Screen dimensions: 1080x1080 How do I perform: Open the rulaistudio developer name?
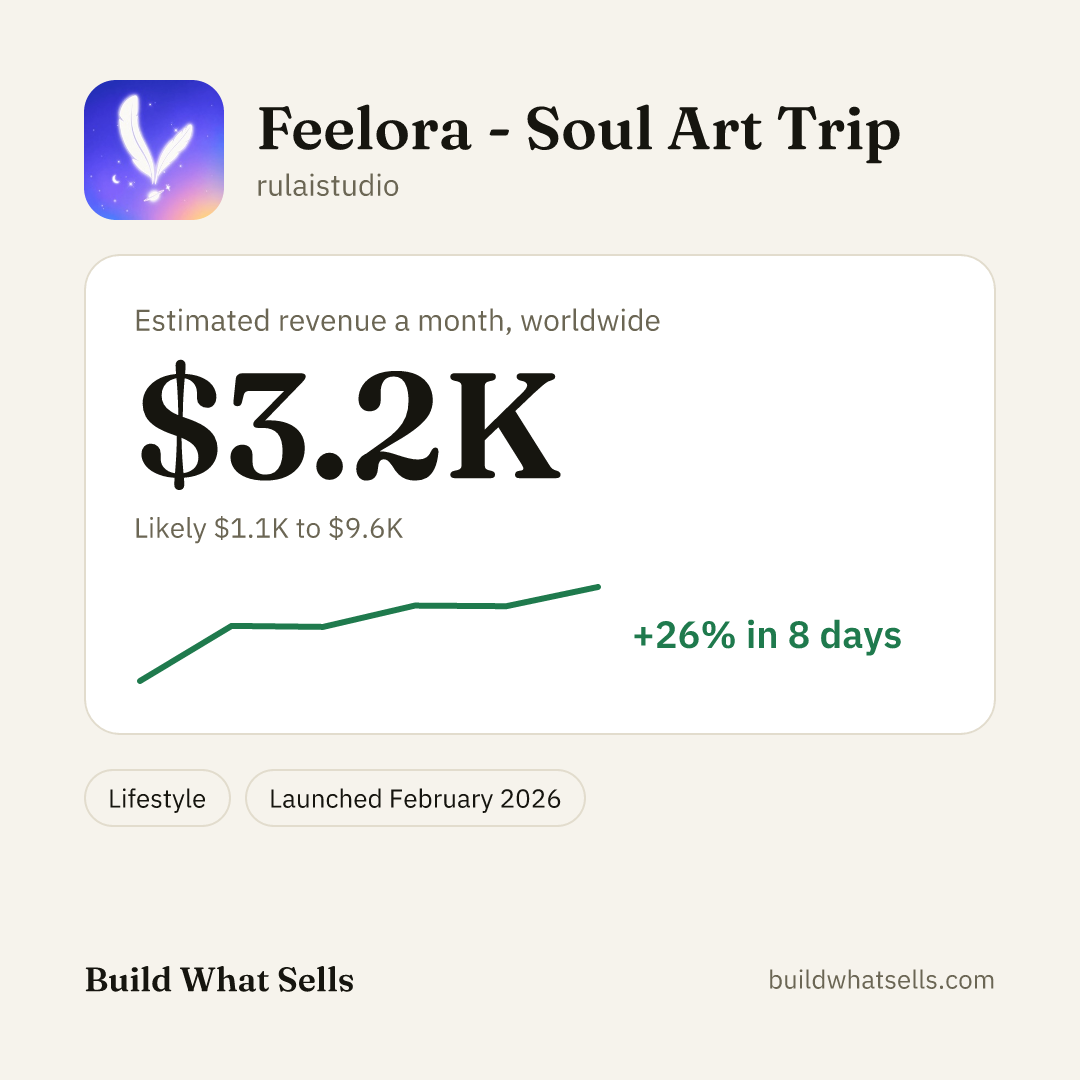click(328, 187)
